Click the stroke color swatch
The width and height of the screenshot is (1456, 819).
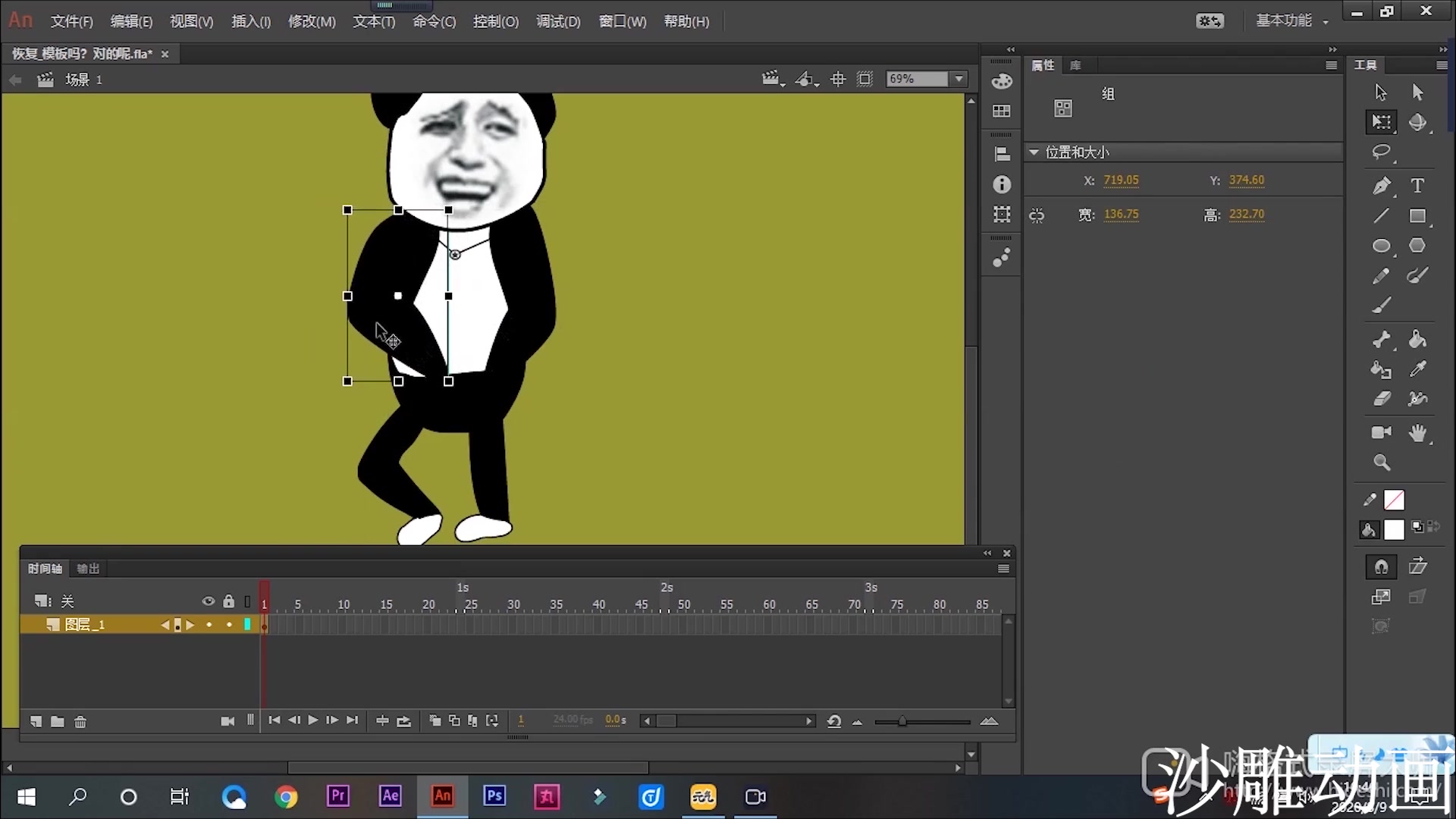click(1394, 500)
